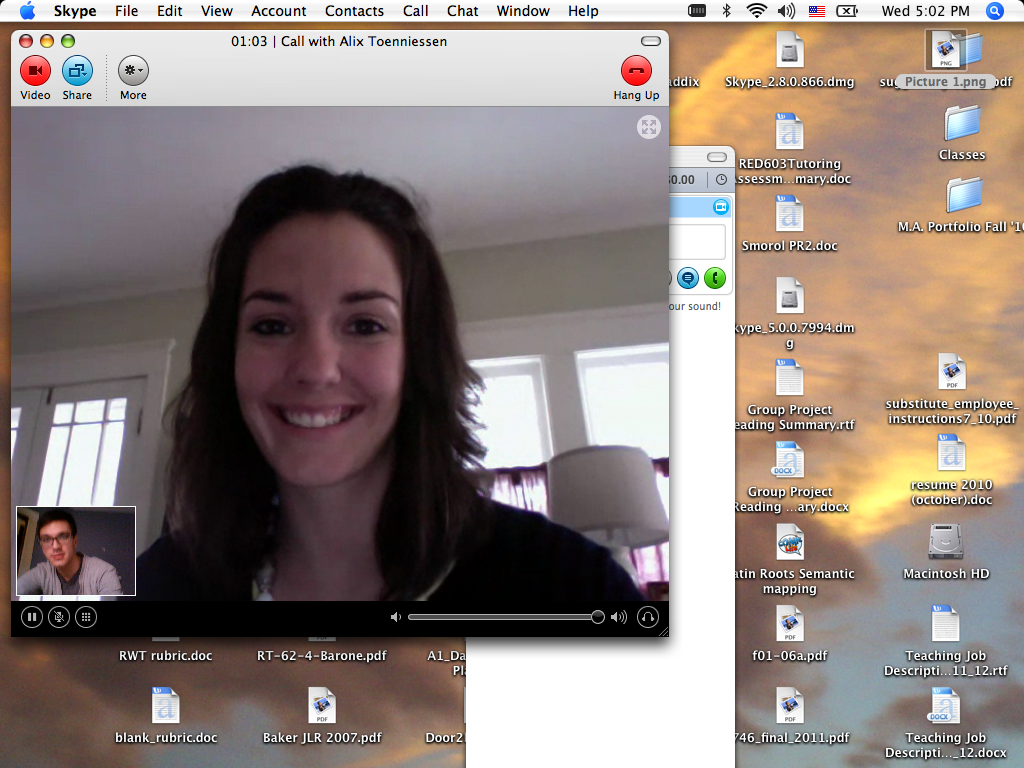Toggle call window toolbar with pill button
Screen dimensions: 1024x768
(651, 41)
